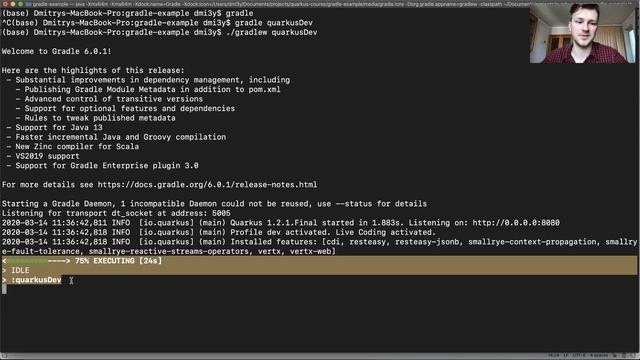The height and width of the screenshot is (360, 640).
Task: Click 'Starting a Gradle Daemon' line
Action: [x=214, y=204]
